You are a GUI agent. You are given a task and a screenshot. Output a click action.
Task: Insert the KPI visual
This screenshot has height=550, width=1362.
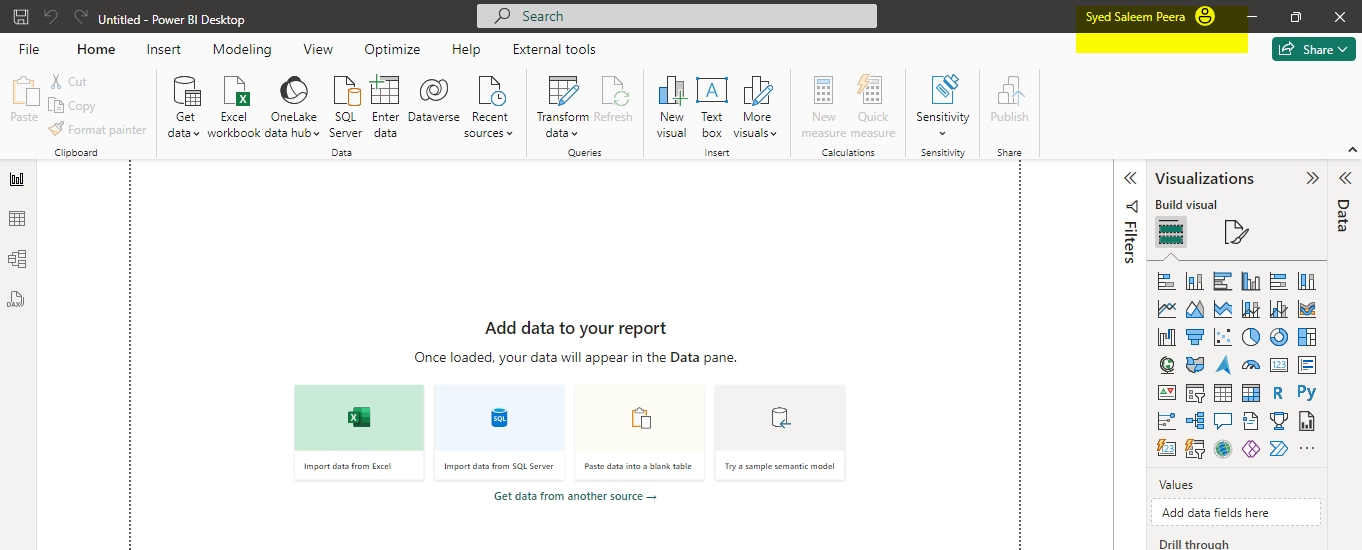[1166, 393]
